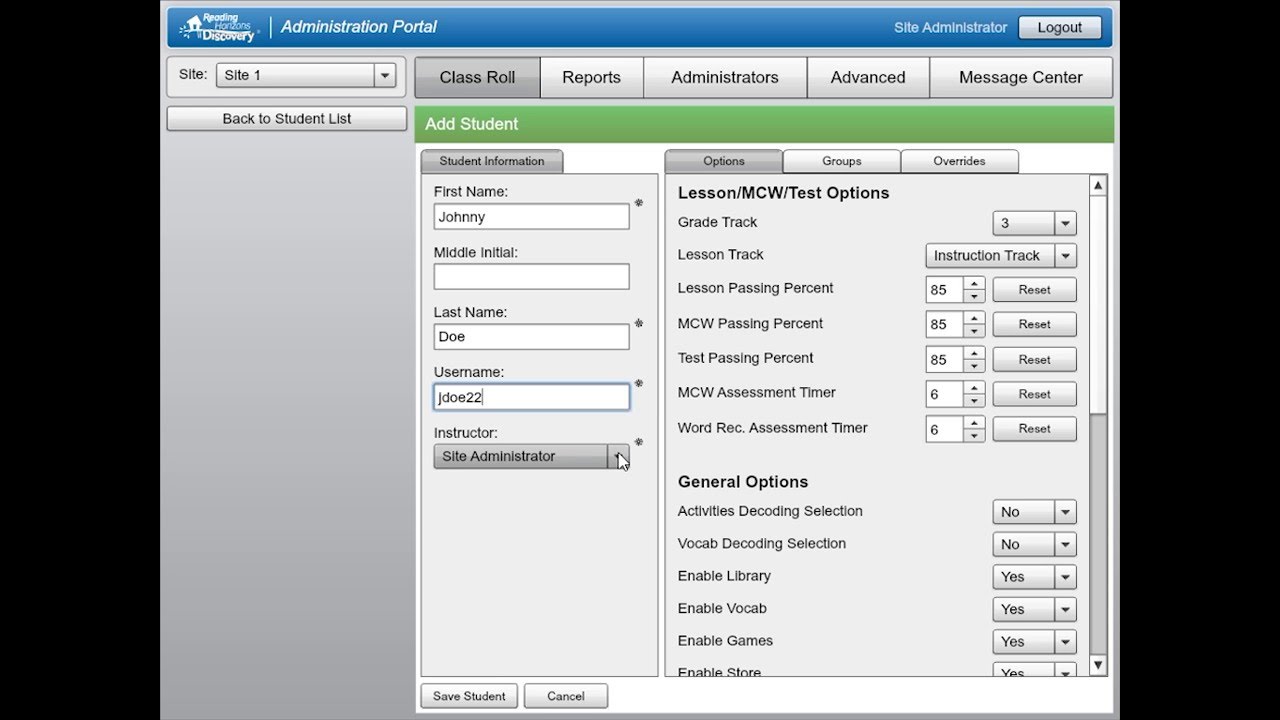Open the Enable Library dropdown
The image size is (1280, 720).
[1034, 577]
